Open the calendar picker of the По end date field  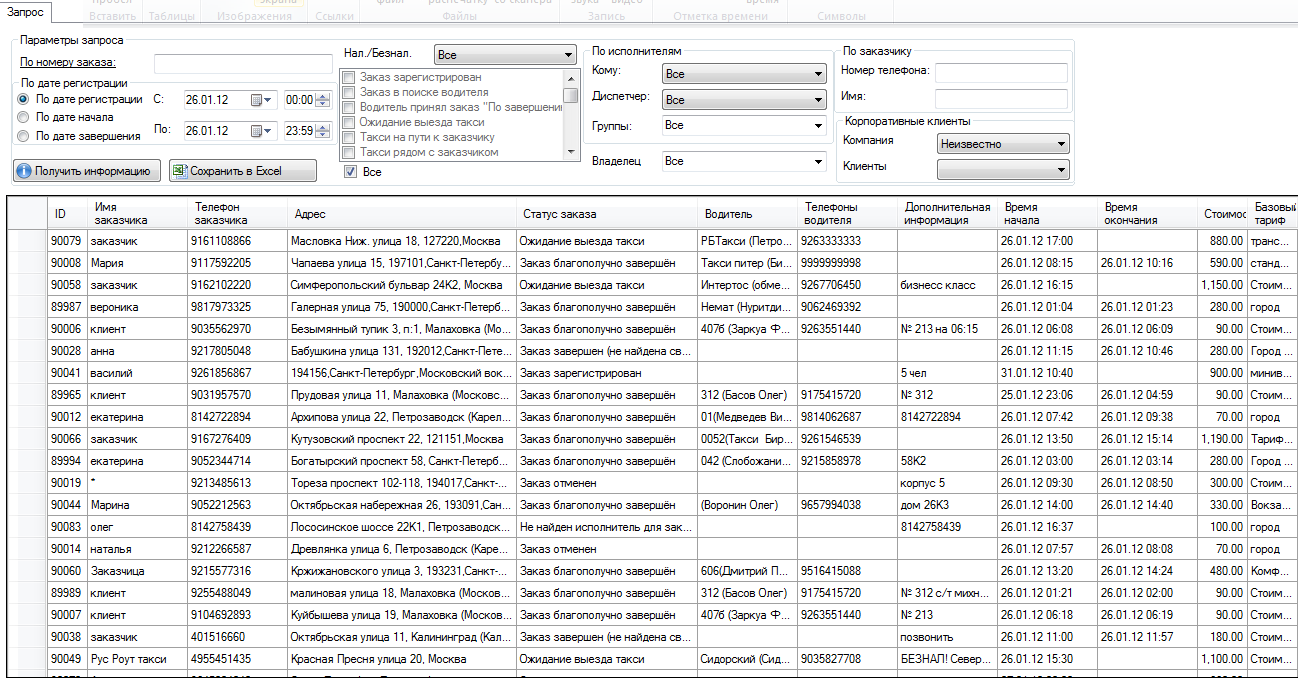262,130
